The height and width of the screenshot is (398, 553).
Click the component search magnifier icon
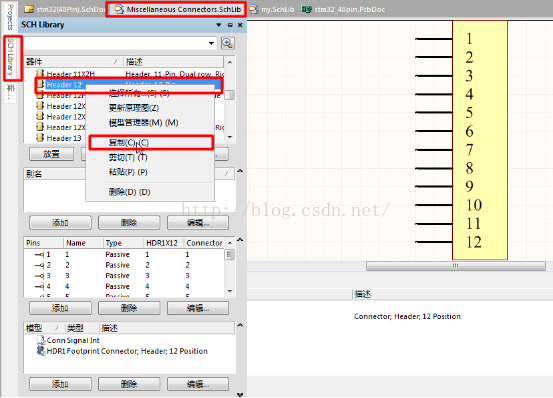(227, 43)
